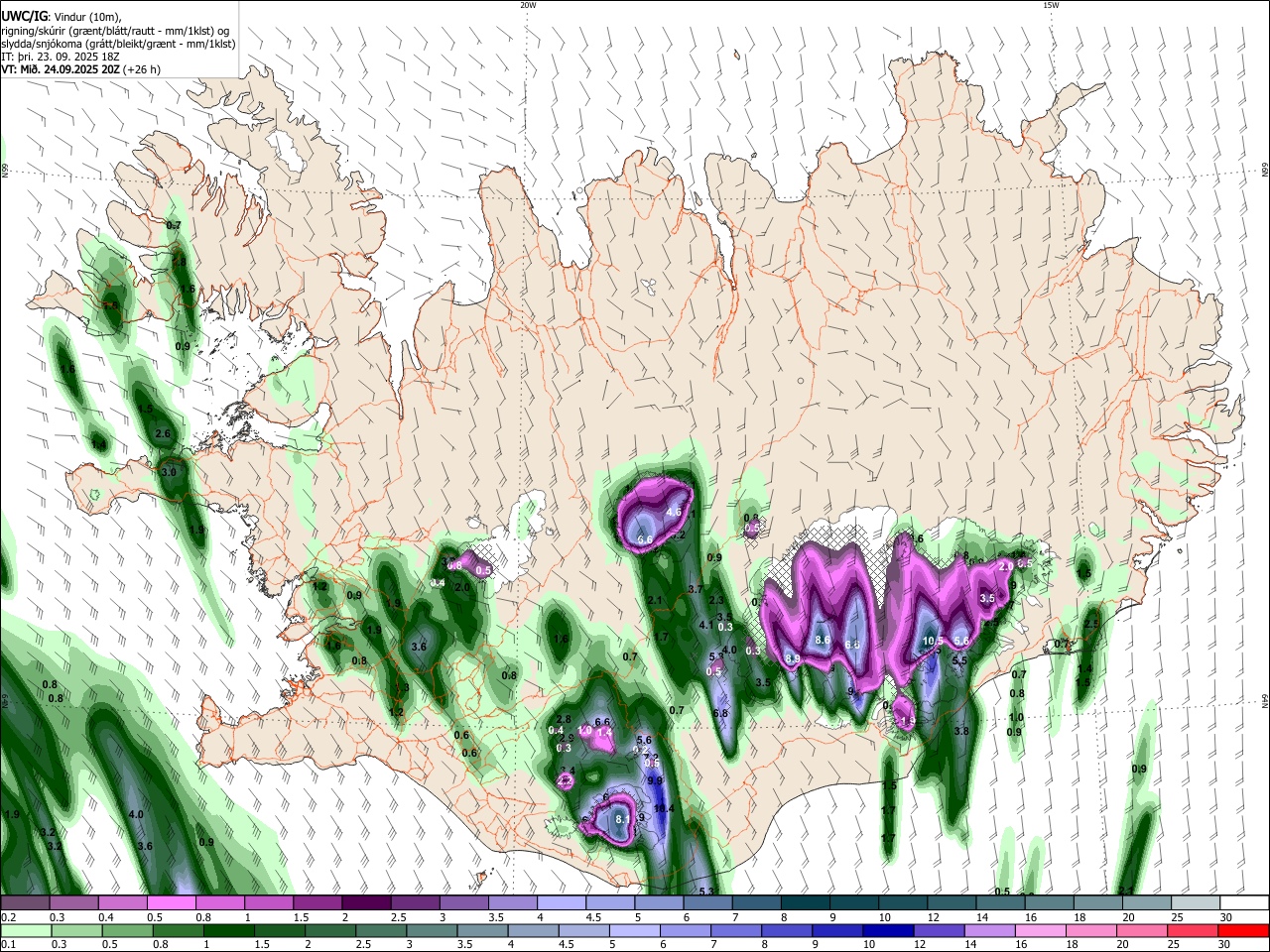1270x952 pixels.
Task: Click the '3.7' precipitation value on the map
Action: click(x=696, y=590)
